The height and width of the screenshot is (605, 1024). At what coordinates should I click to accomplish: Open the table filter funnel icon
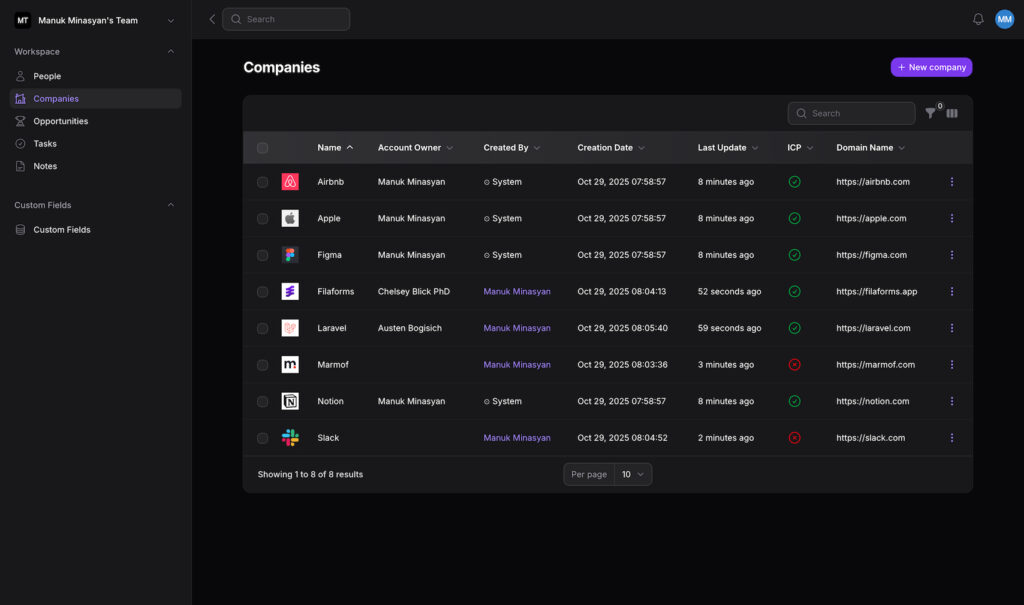click(x=930, y=114)
